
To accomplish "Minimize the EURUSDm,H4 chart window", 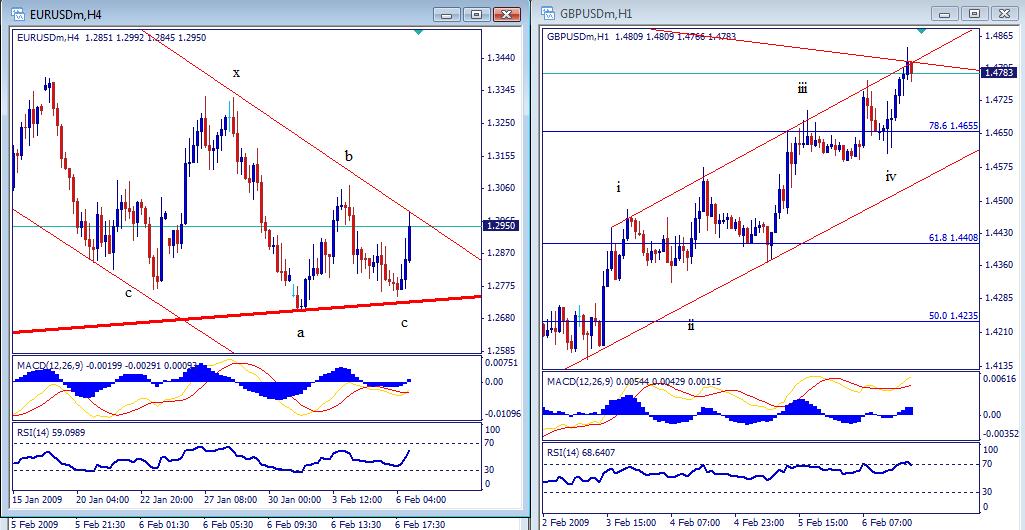I will pos(446,14).
